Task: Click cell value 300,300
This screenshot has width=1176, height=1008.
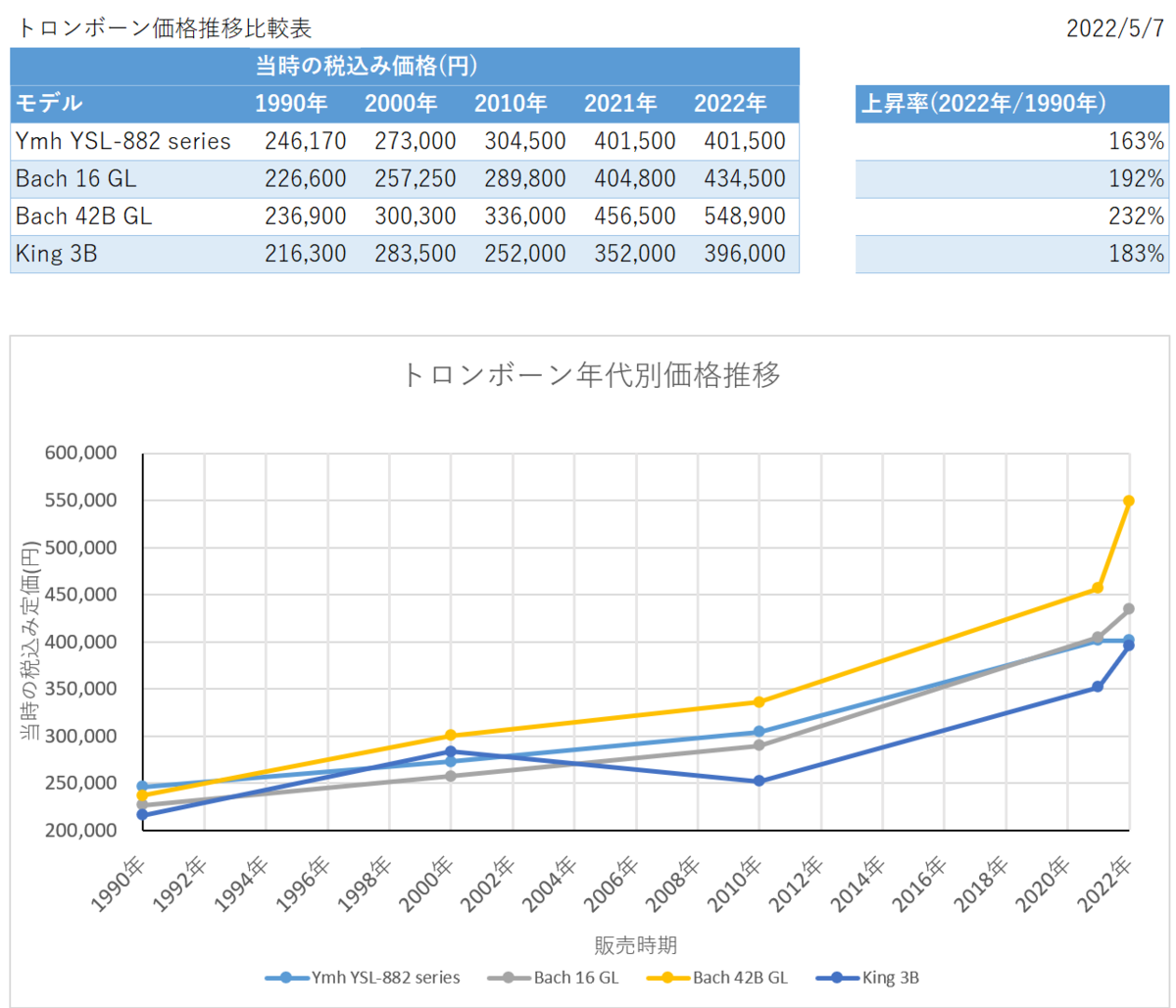Action: 416,216
